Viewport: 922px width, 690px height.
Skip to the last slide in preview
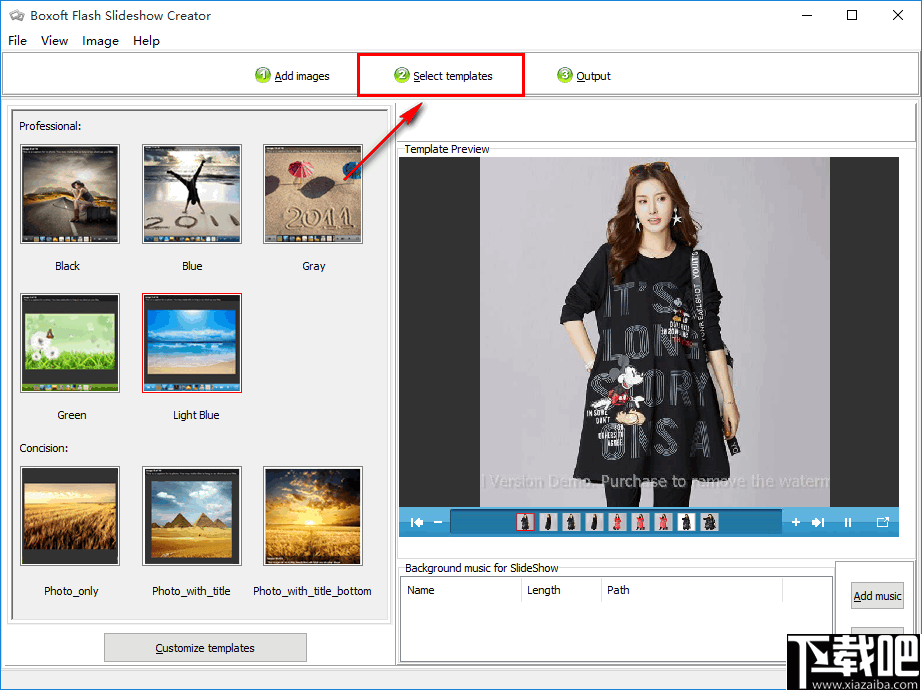818,522
